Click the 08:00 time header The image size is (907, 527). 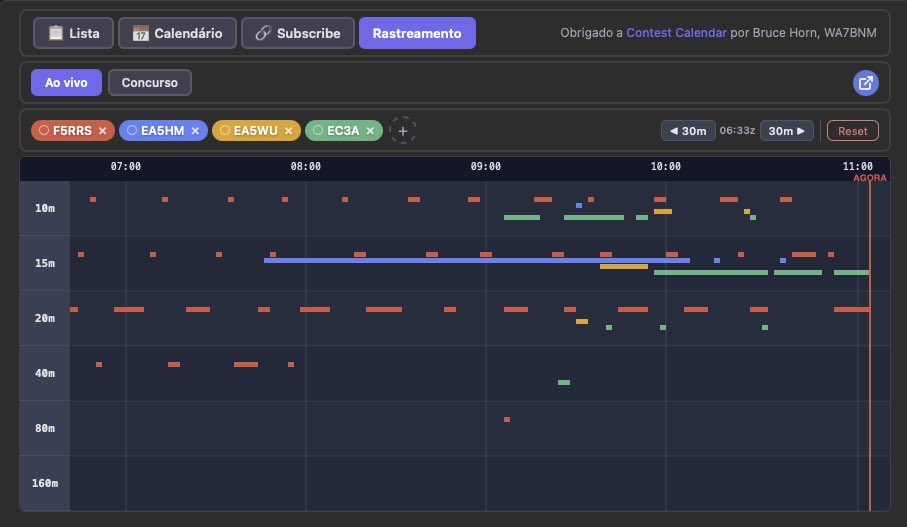tap(305, 167)
